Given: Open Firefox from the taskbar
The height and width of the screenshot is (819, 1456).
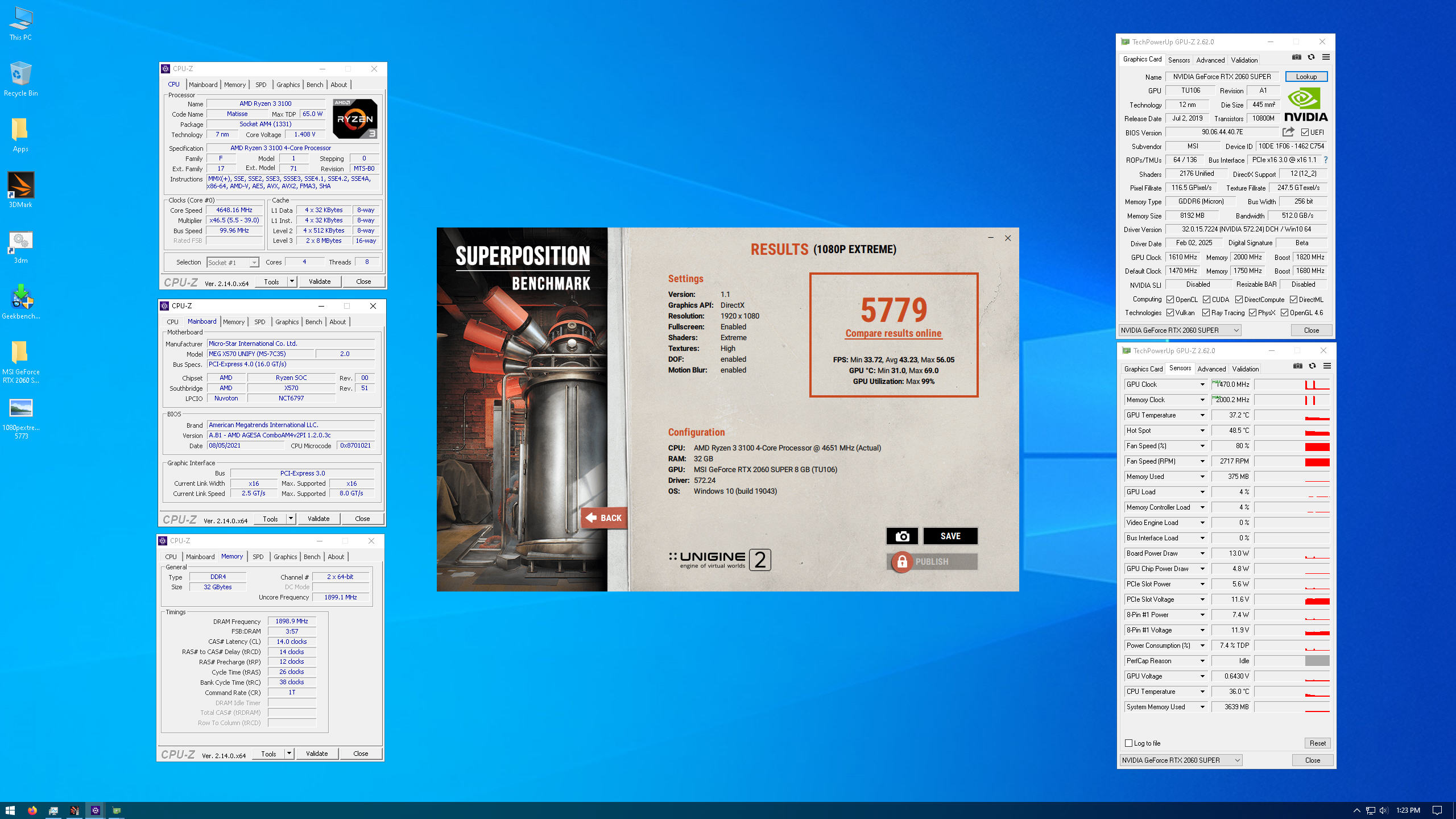Looking at the screenshot, I should coord(32,810).
